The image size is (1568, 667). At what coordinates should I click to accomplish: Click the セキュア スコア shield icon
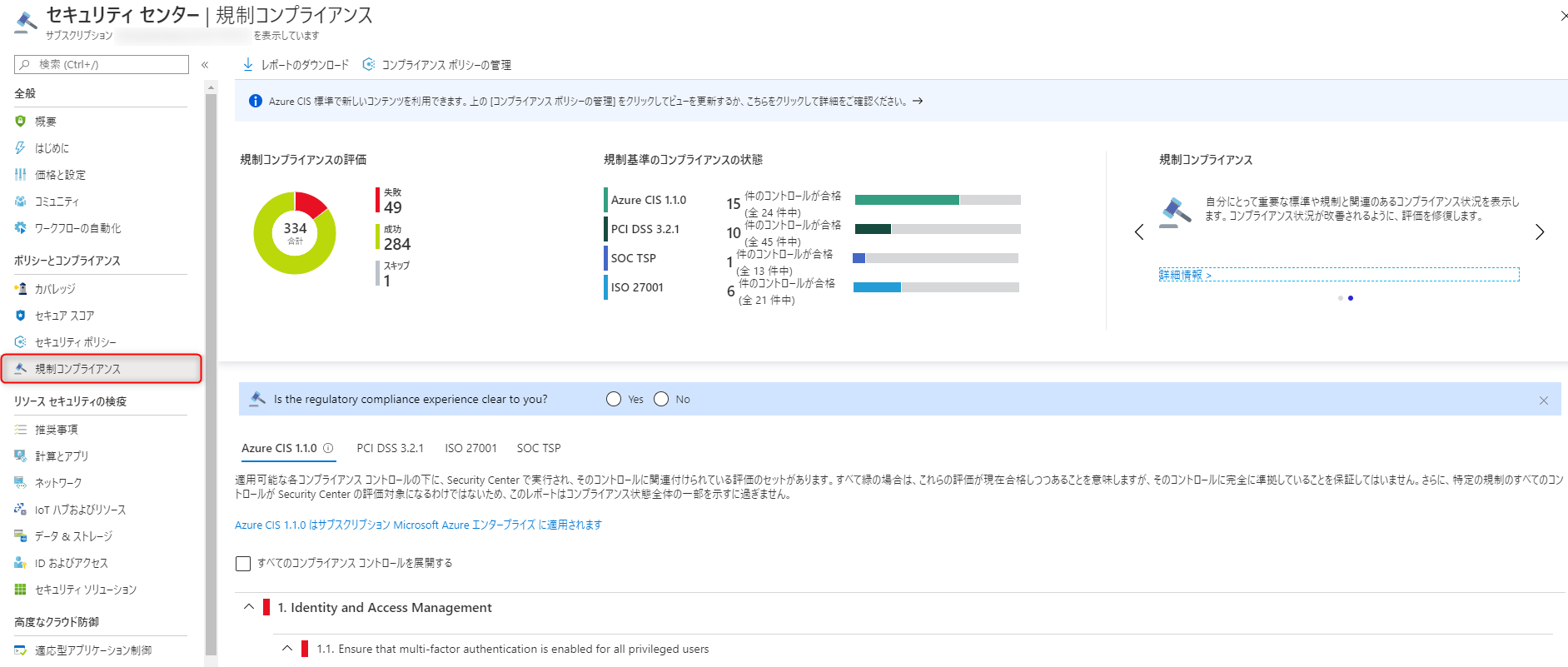[20, 315]
